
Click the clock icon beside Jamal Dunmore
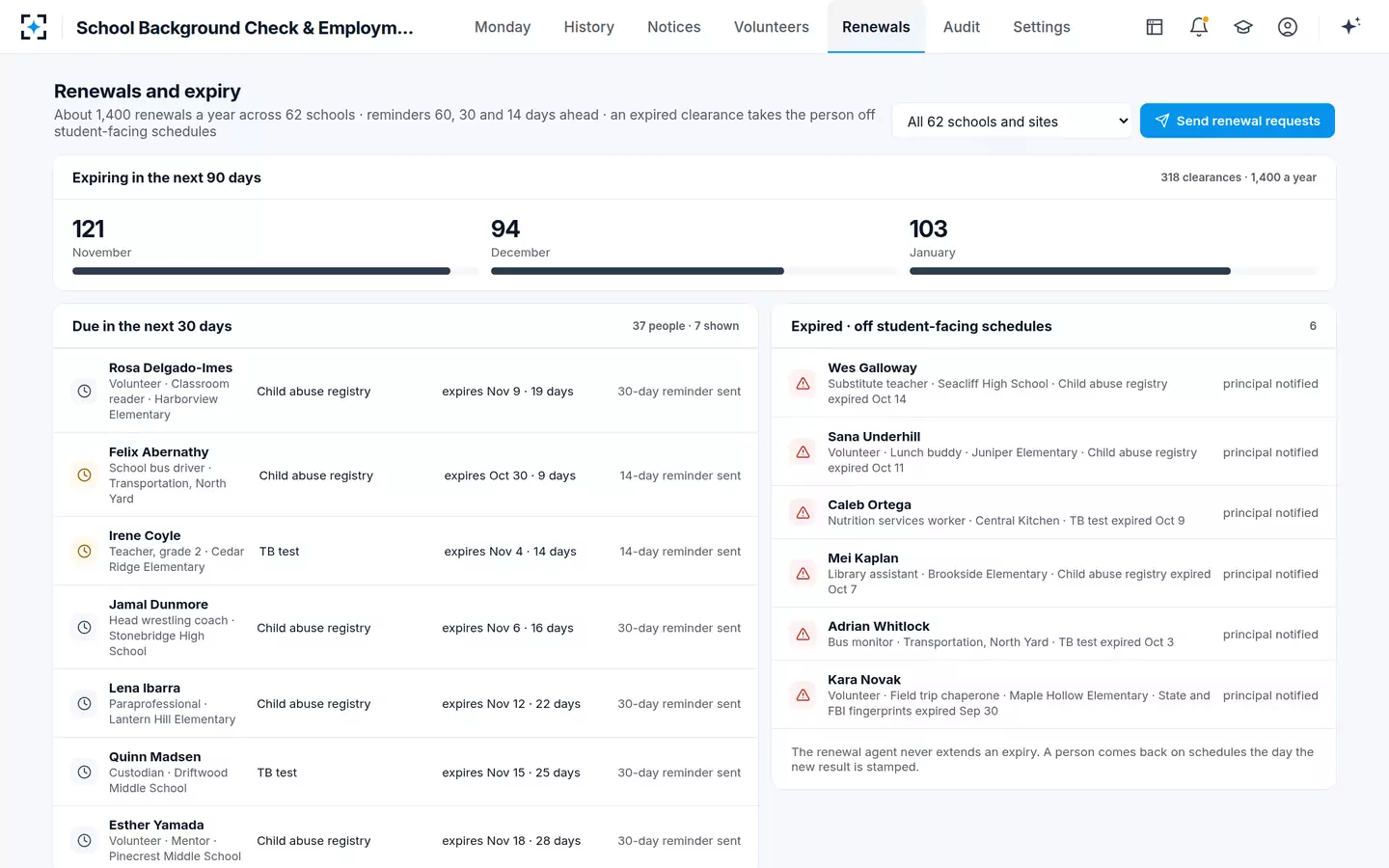pos(85,628)
